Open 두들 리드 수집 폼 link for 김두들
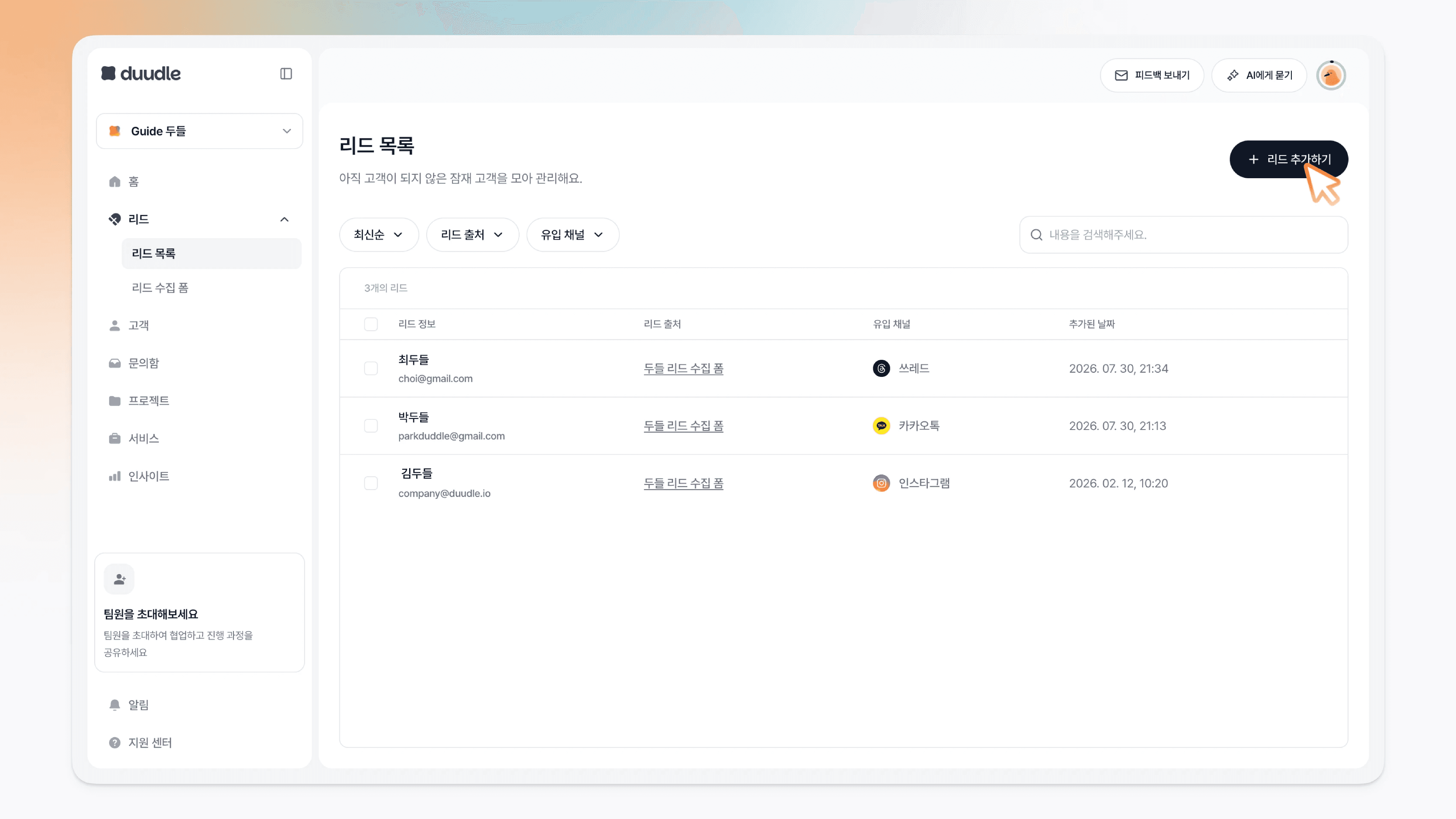Screen dimensions: 1456x819 tap(683, 483)
